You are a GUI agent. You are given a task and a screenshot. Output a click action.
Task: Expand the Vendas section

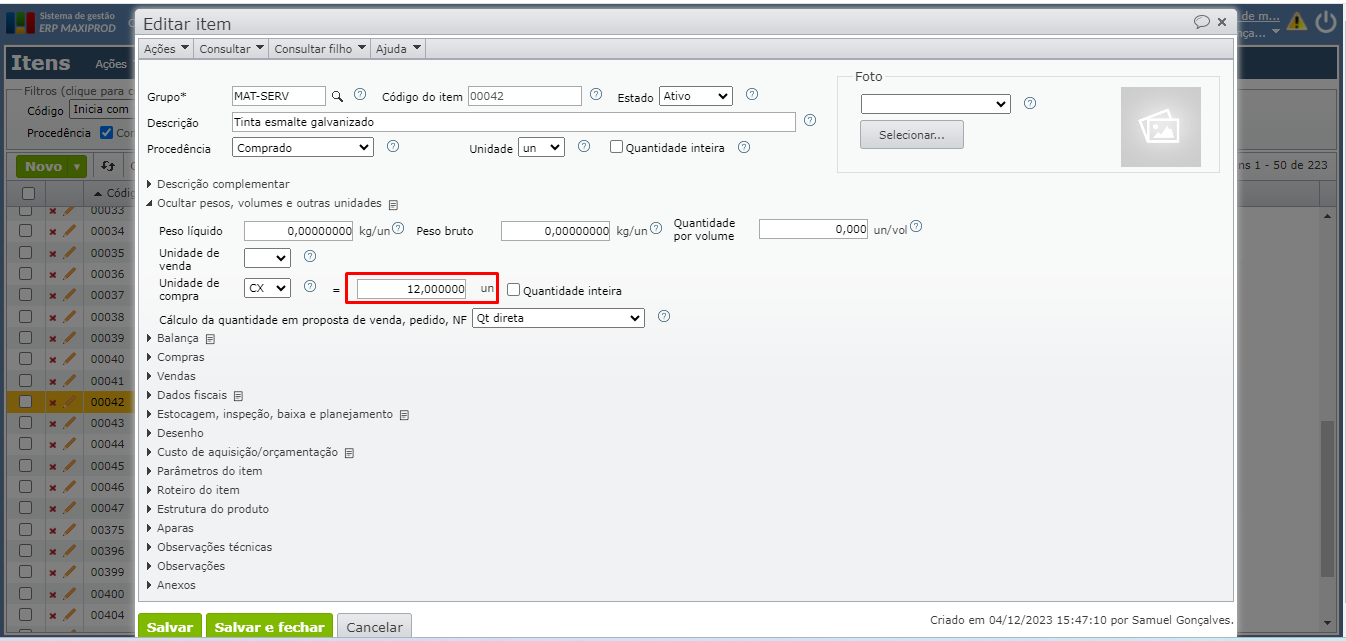pos(171,376)
